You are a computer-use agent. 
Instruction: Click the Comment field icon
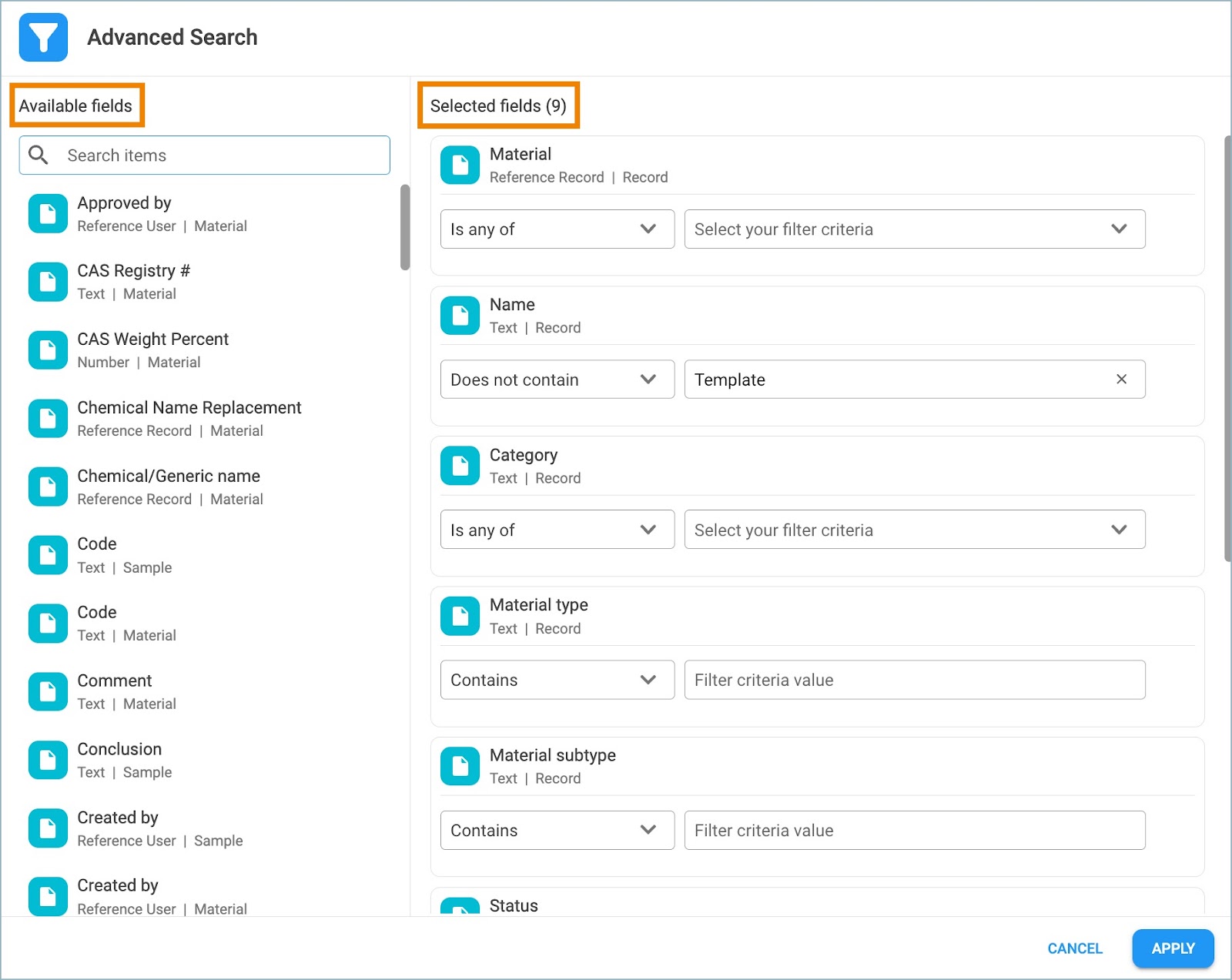pos(48,692)
